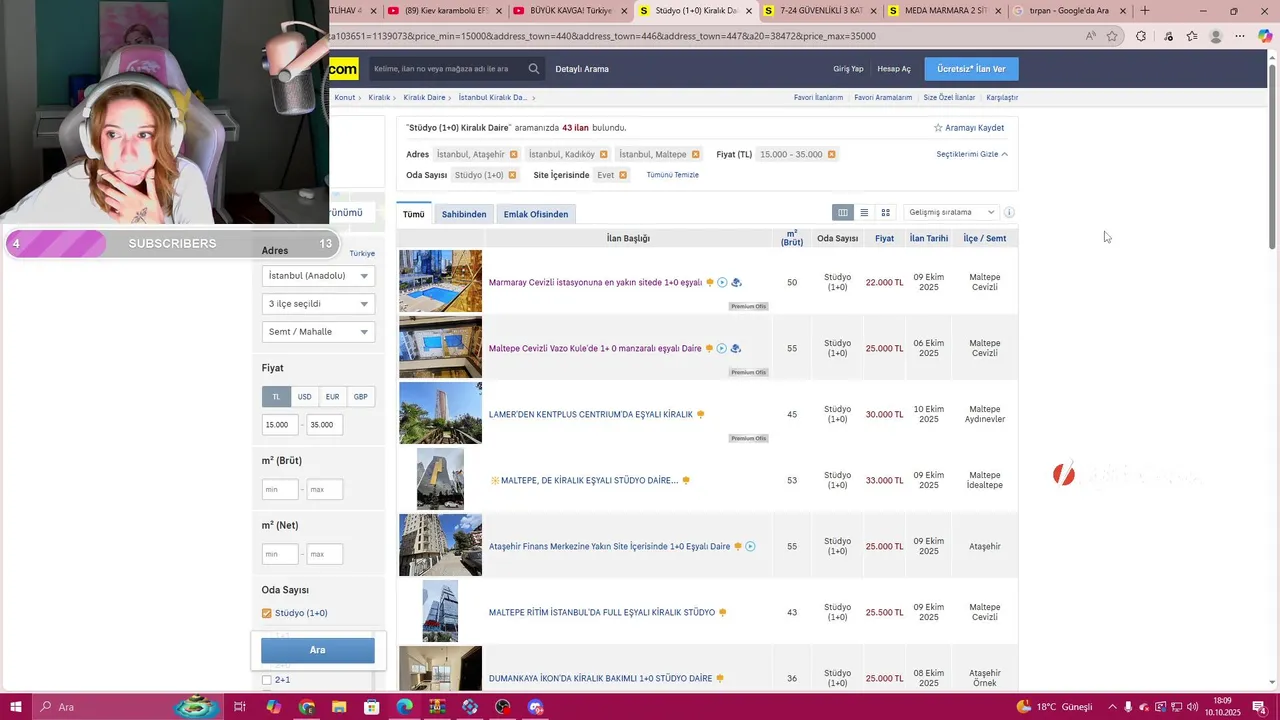Select GBP currency option
1280x720 pixels.
click(360, 397)
